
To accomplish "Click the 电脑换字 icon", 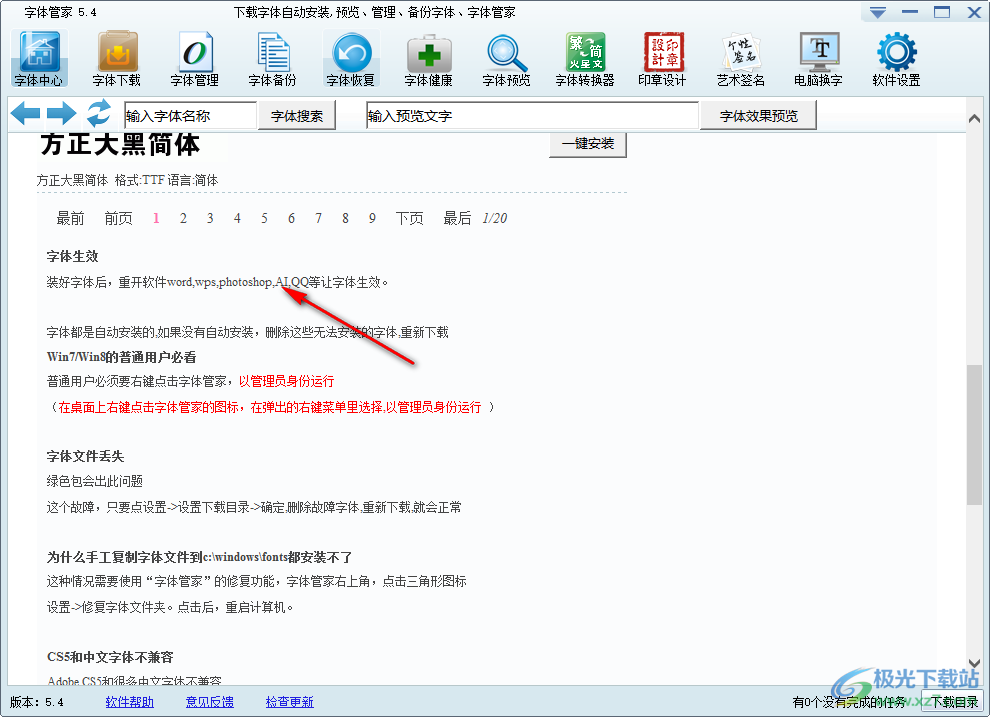I will [817, 57].
